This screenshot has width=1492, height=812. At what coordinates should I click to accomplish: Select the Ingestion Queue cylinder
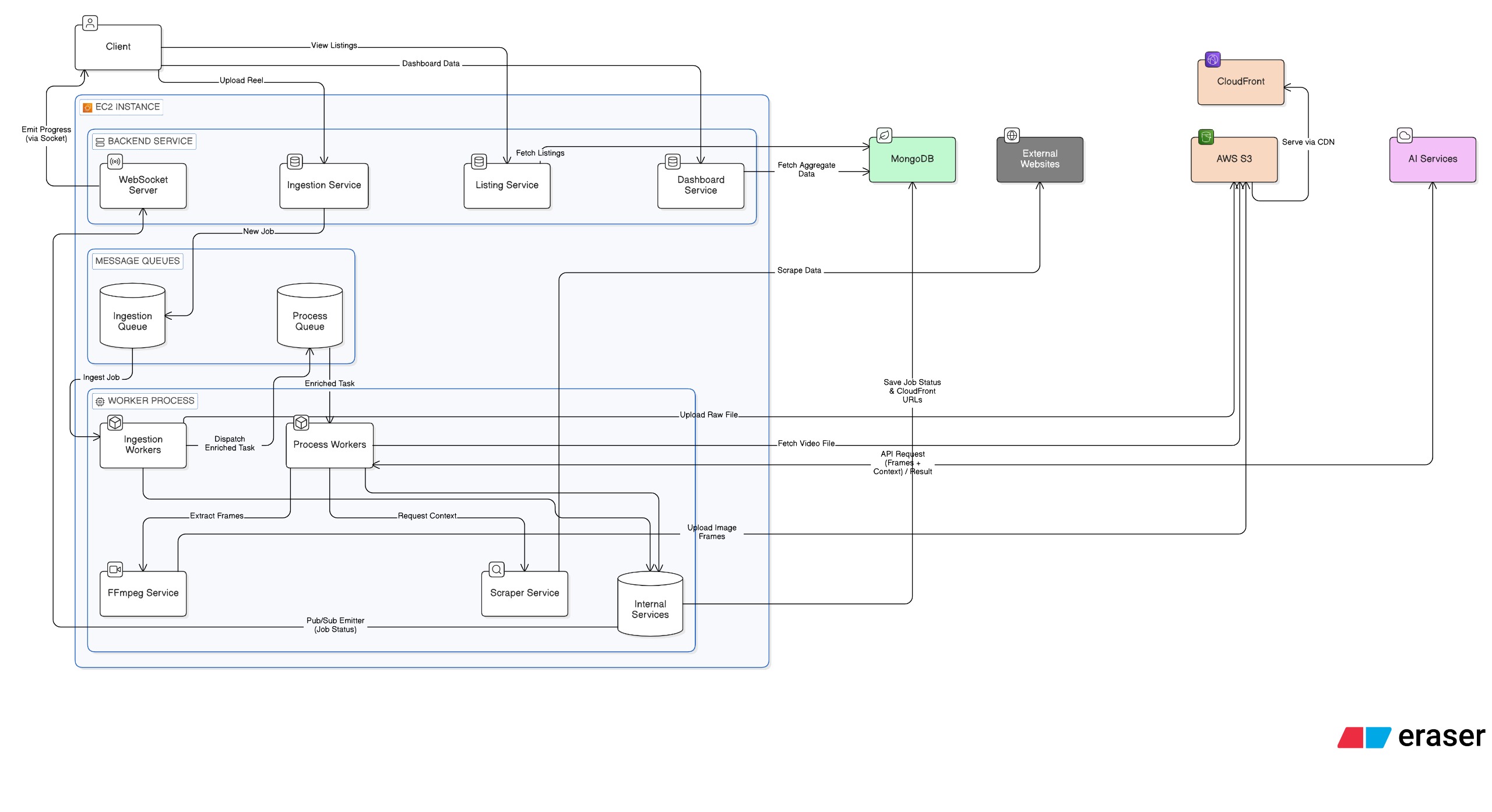click(133, 316)
